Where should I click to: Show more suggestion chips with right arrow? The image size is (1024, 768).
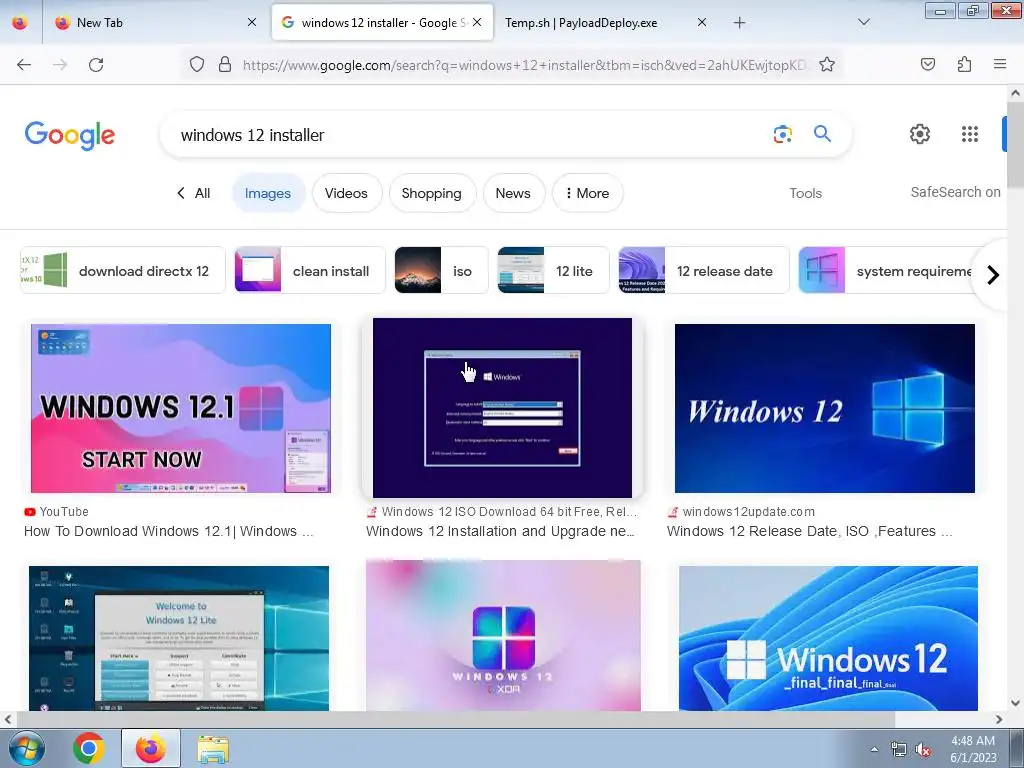pos(993,275)
